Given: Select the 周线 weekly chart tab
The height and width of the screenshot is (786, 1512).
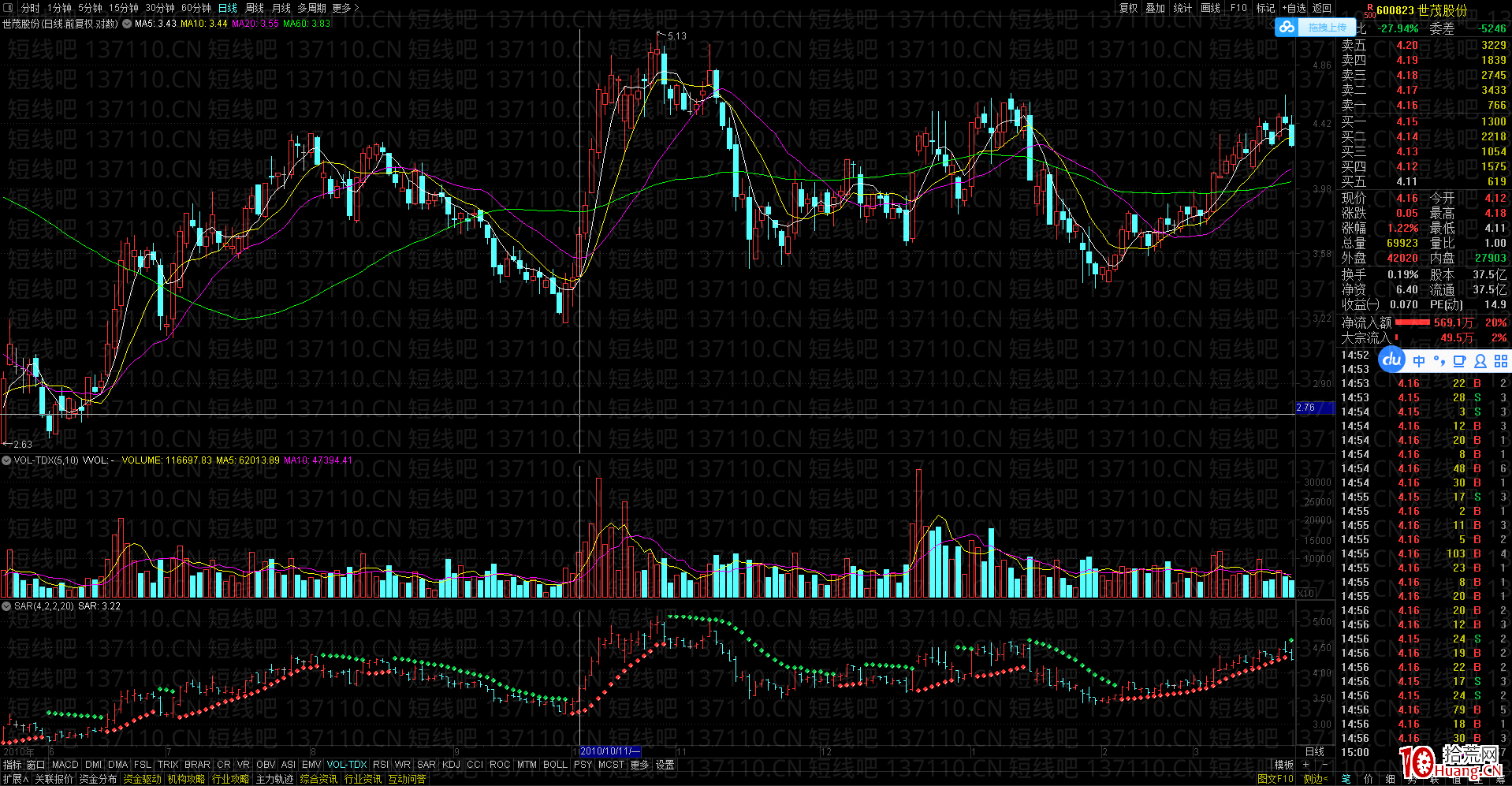Looking at the screenshot, I should (255, 8).
